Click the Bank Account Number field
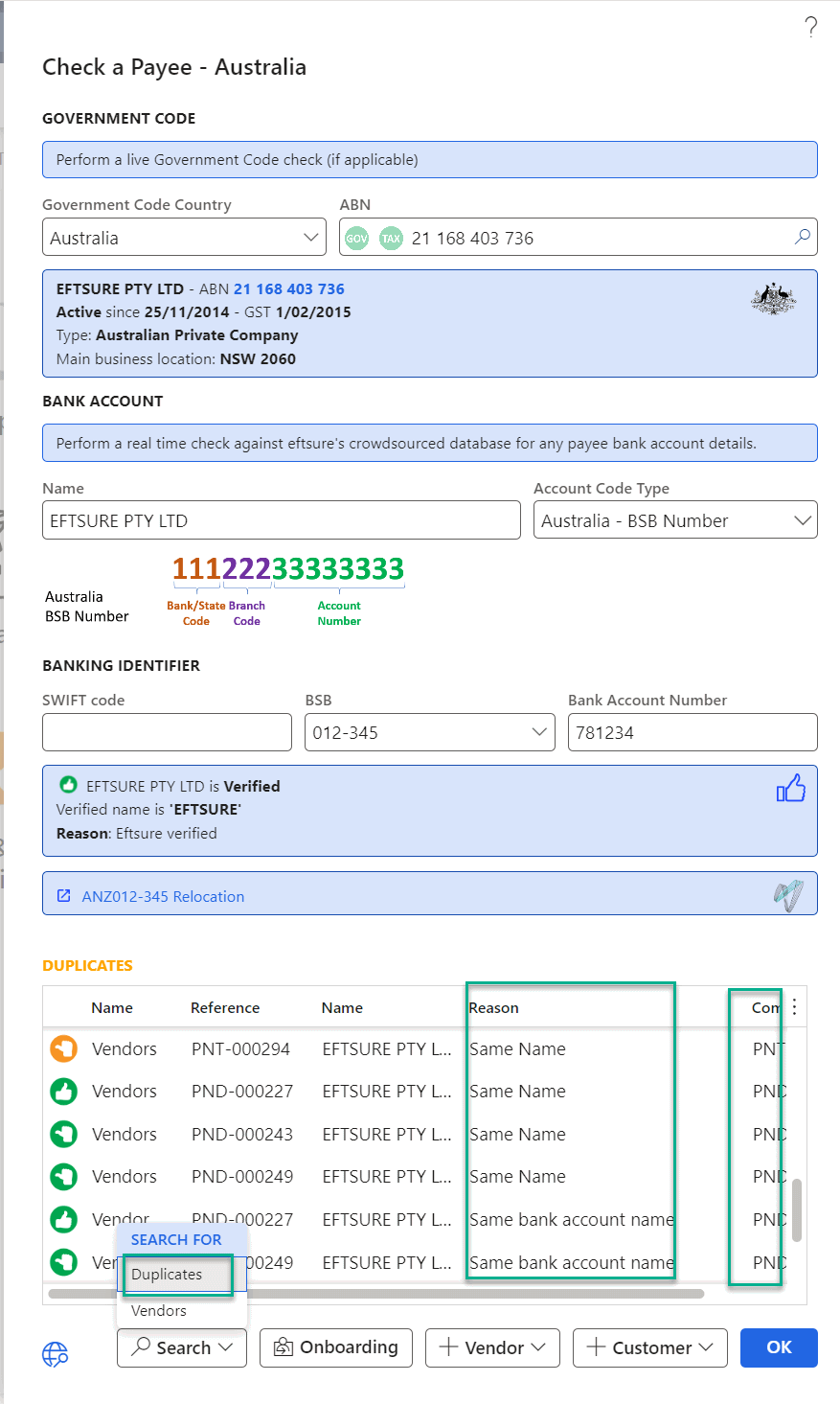Image resolution: width=840 pixels, height=1404 pixels. tap(692, 732)
